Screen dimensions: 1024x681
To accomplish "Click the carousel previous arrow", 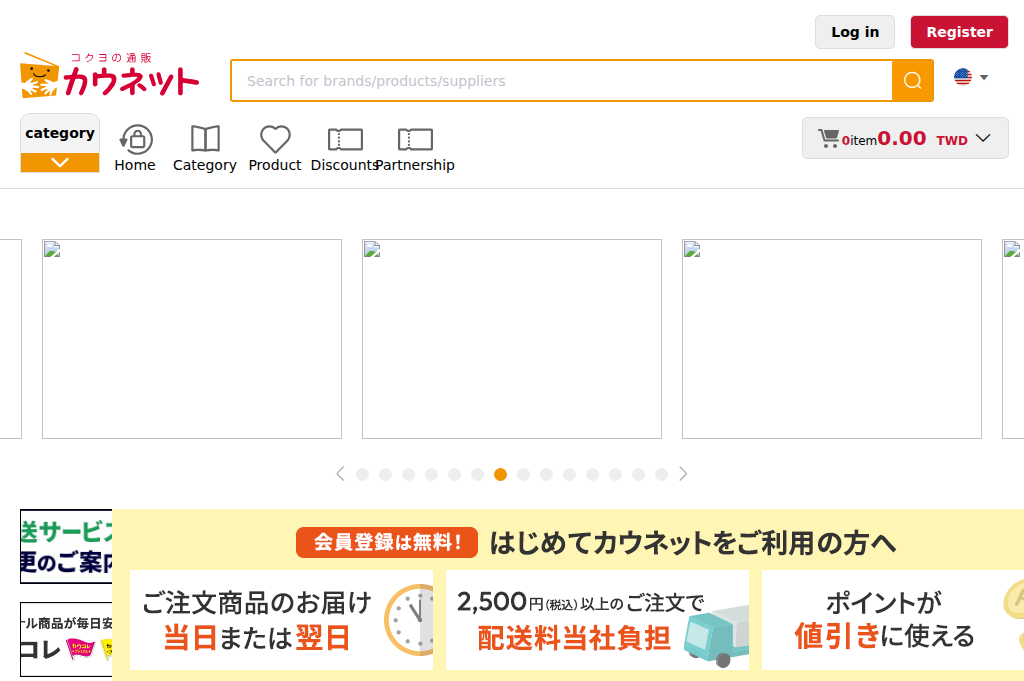I will tap(340, 474).
